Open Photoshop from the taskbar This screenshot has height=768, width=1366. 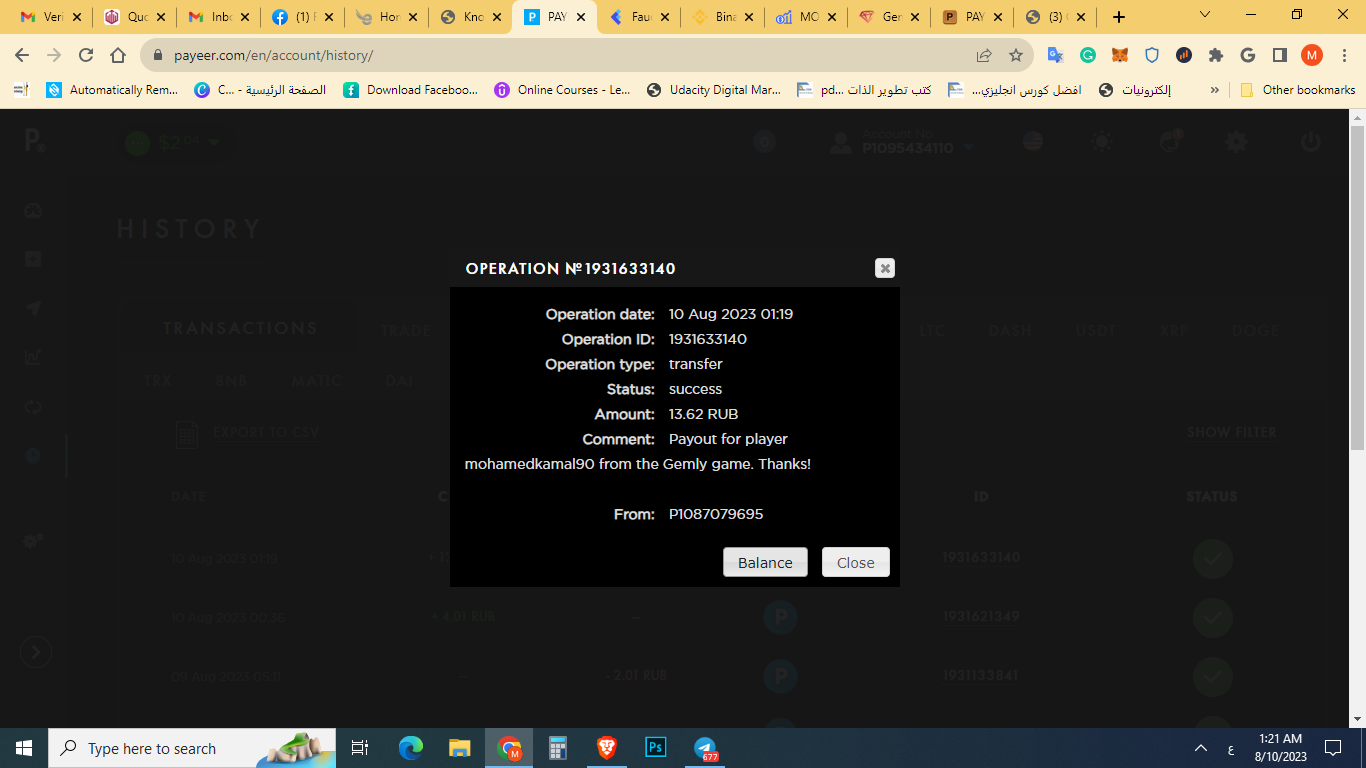tap(656, 748)
